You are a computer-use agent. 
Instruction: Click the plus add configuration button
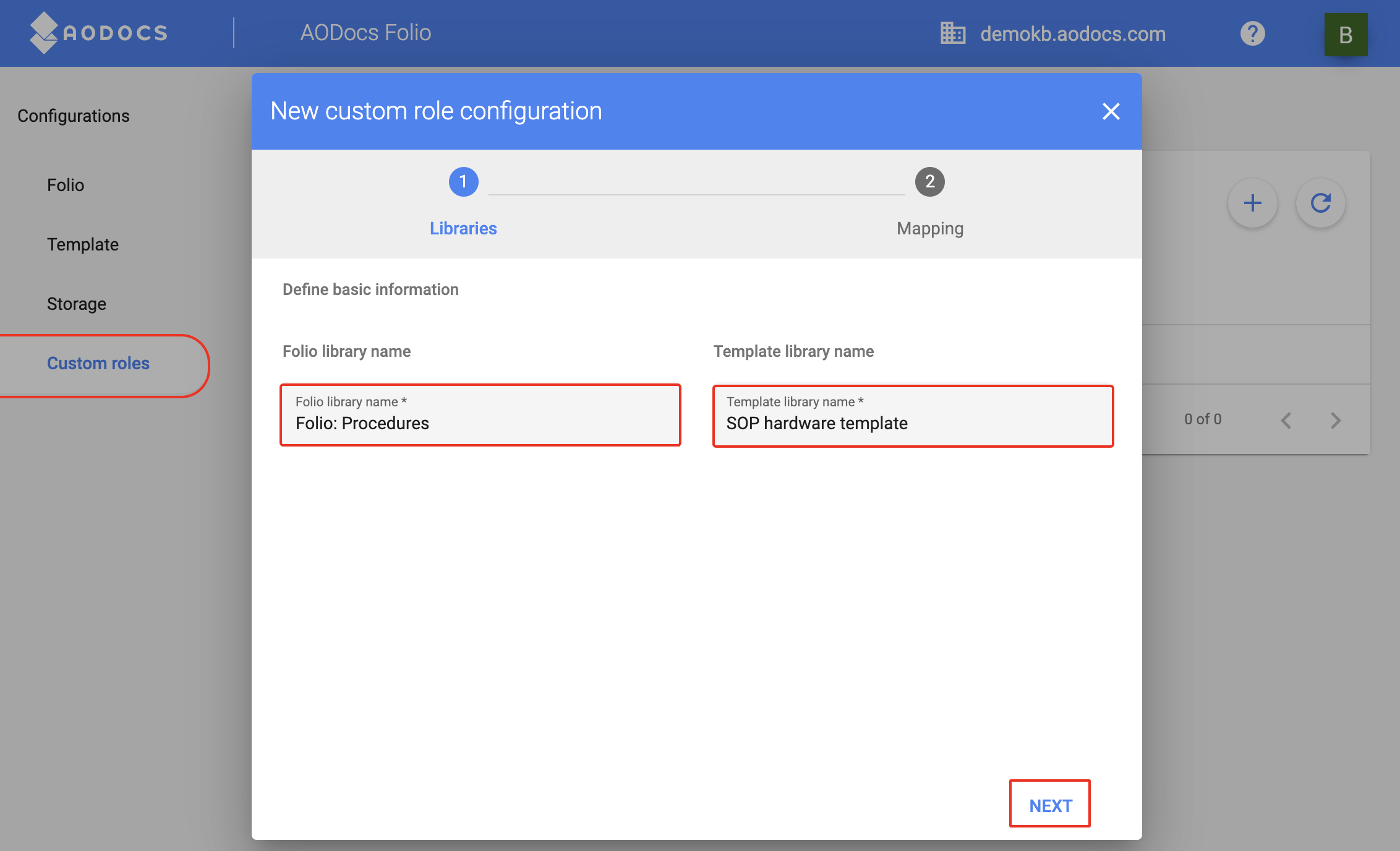(1252, 203)
